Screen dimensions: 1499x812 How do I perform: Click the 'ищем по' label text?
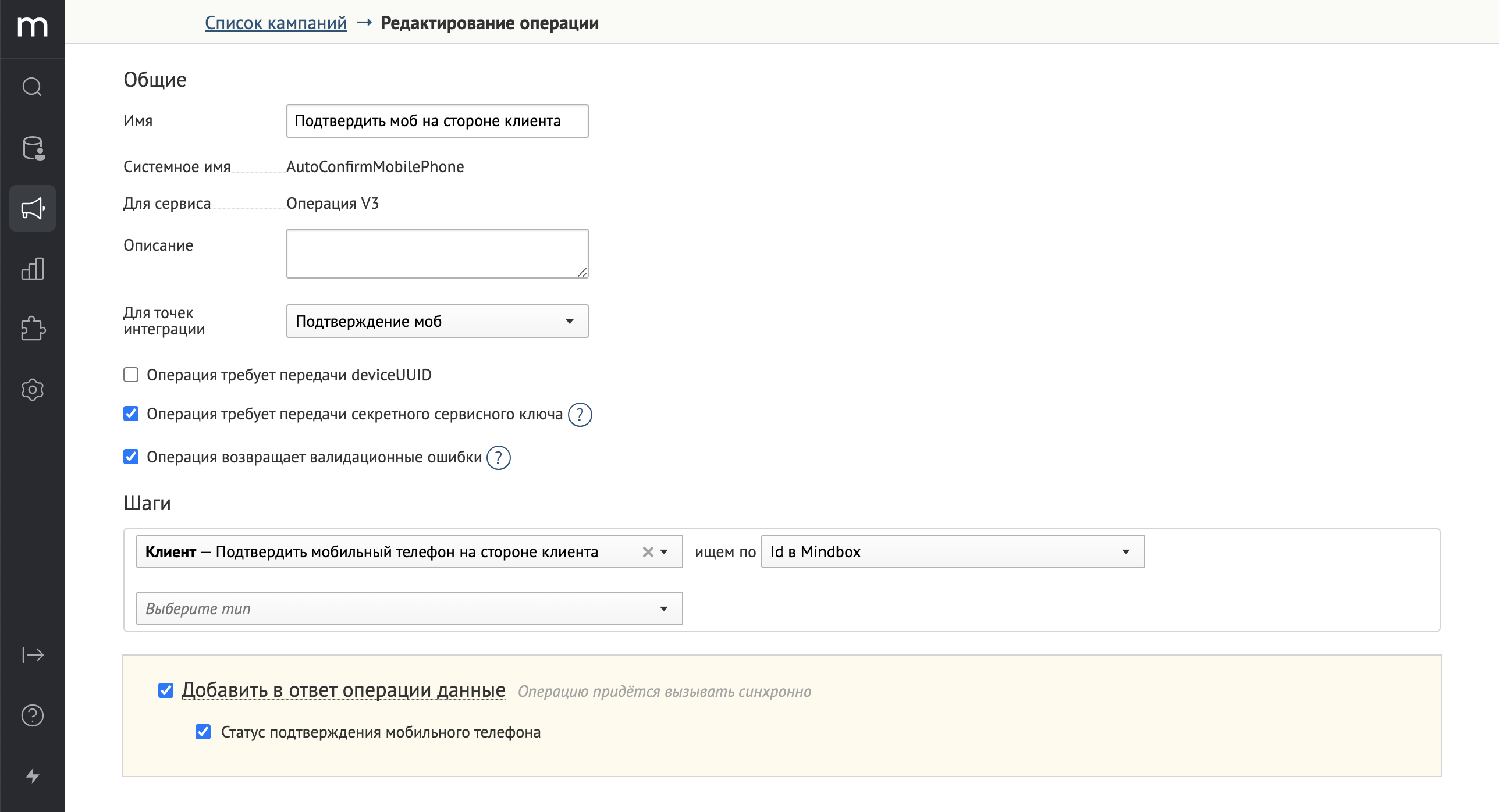pyautogui.click(x=725, y=552)
